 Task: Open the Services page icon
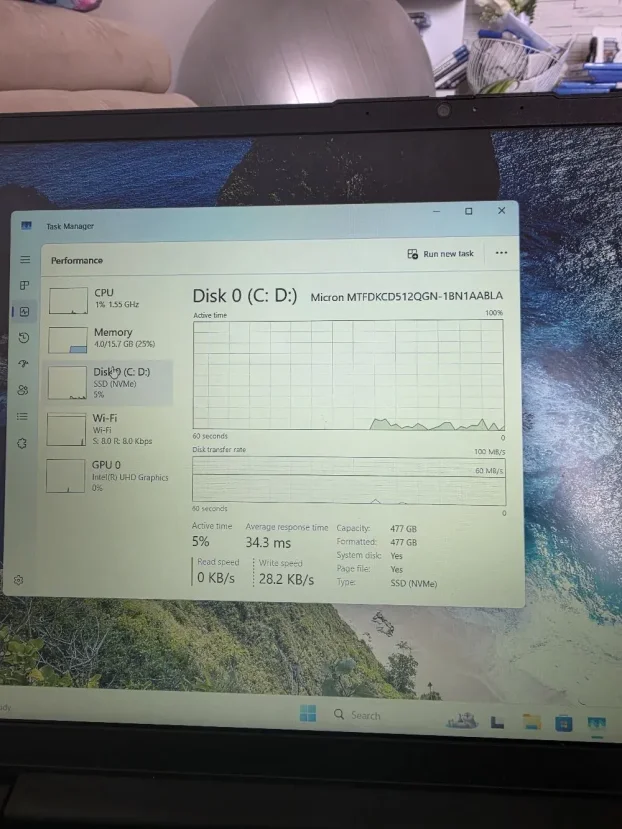pos(22,443)
